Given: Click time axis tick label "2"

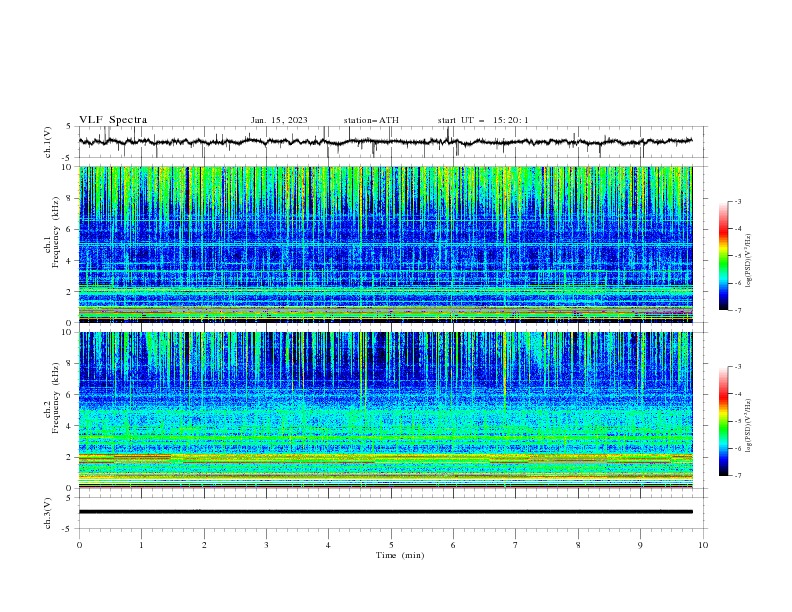Looking at the screenshot, I should pyautogui.click(x=204, y=545).
